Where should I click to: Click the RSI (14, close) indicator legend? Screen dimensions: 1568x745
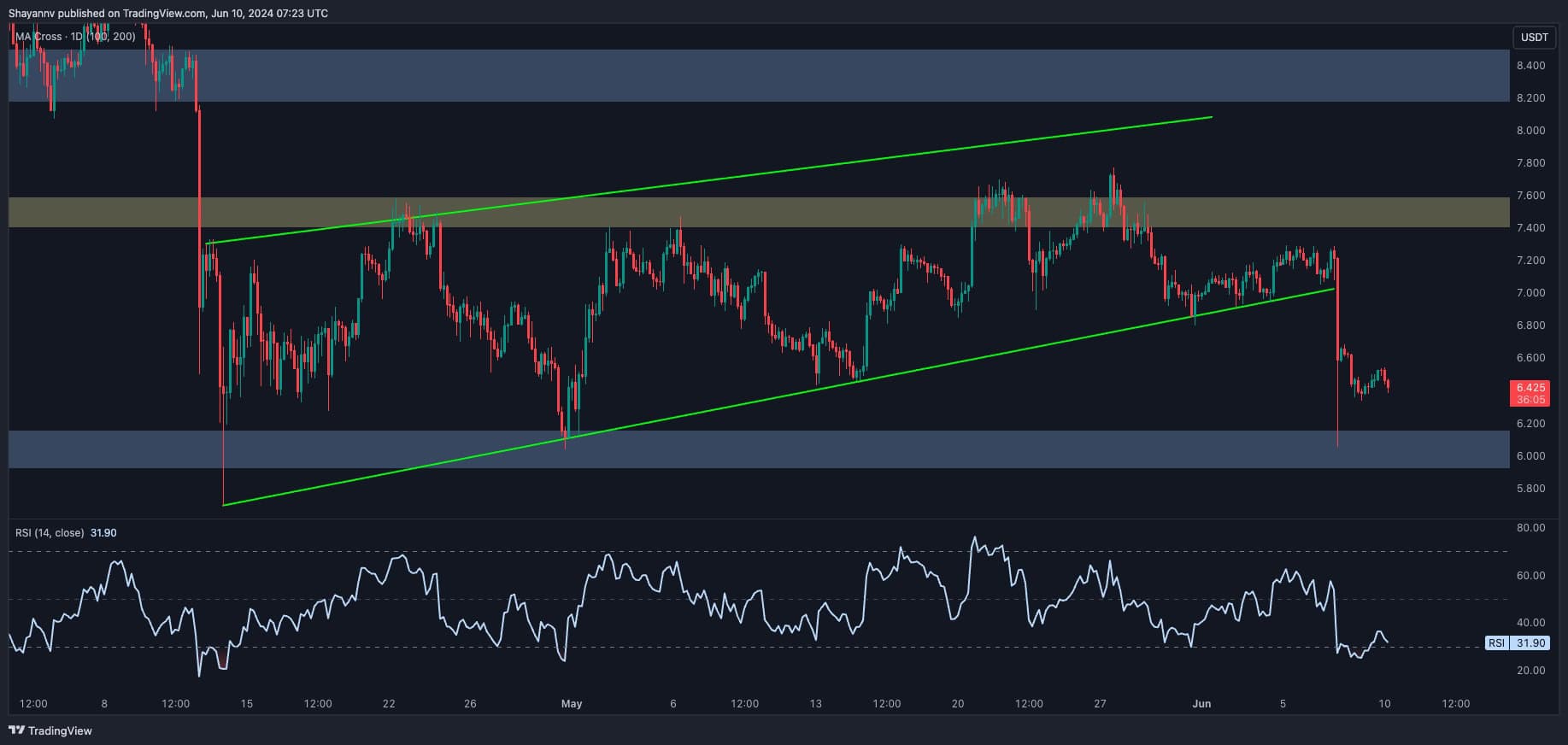tap(66, 533)
